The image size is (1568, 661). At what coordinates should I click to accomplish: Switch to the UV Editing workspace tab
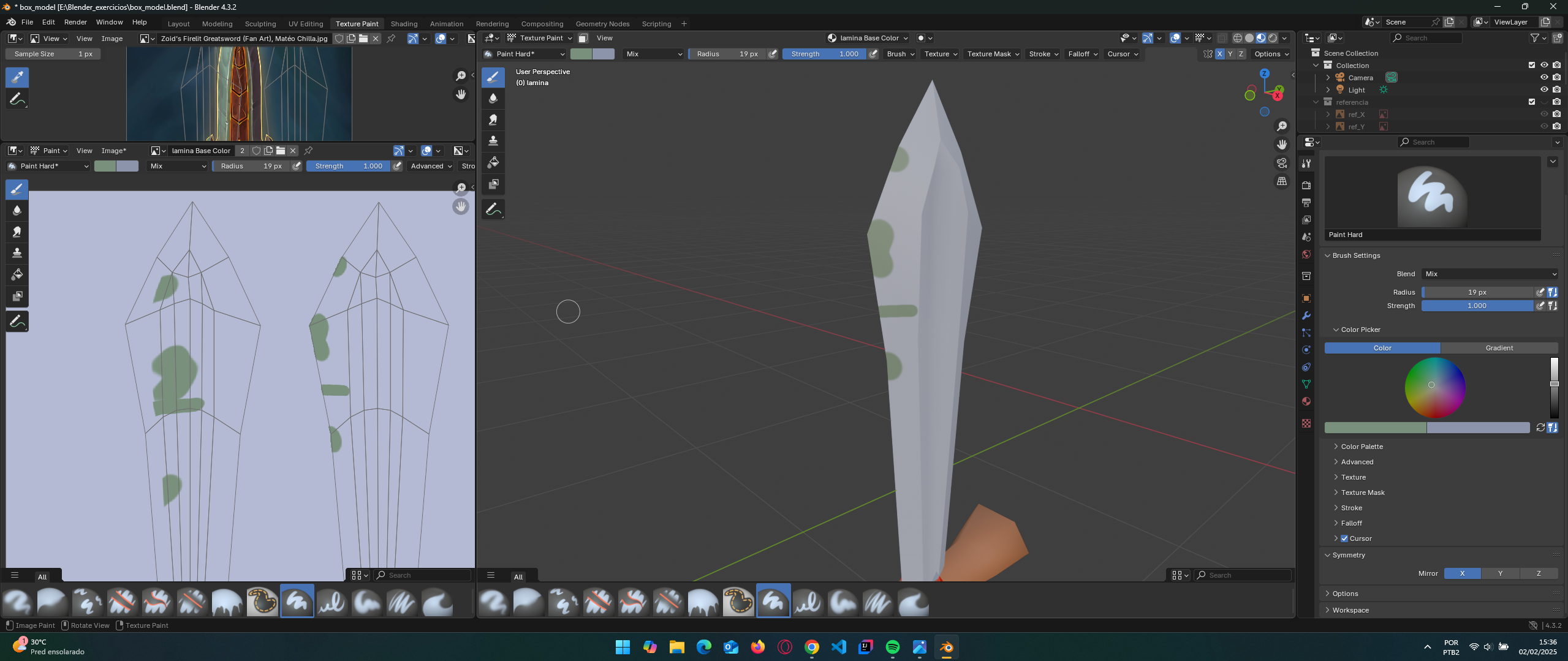(x=306, y=24)
